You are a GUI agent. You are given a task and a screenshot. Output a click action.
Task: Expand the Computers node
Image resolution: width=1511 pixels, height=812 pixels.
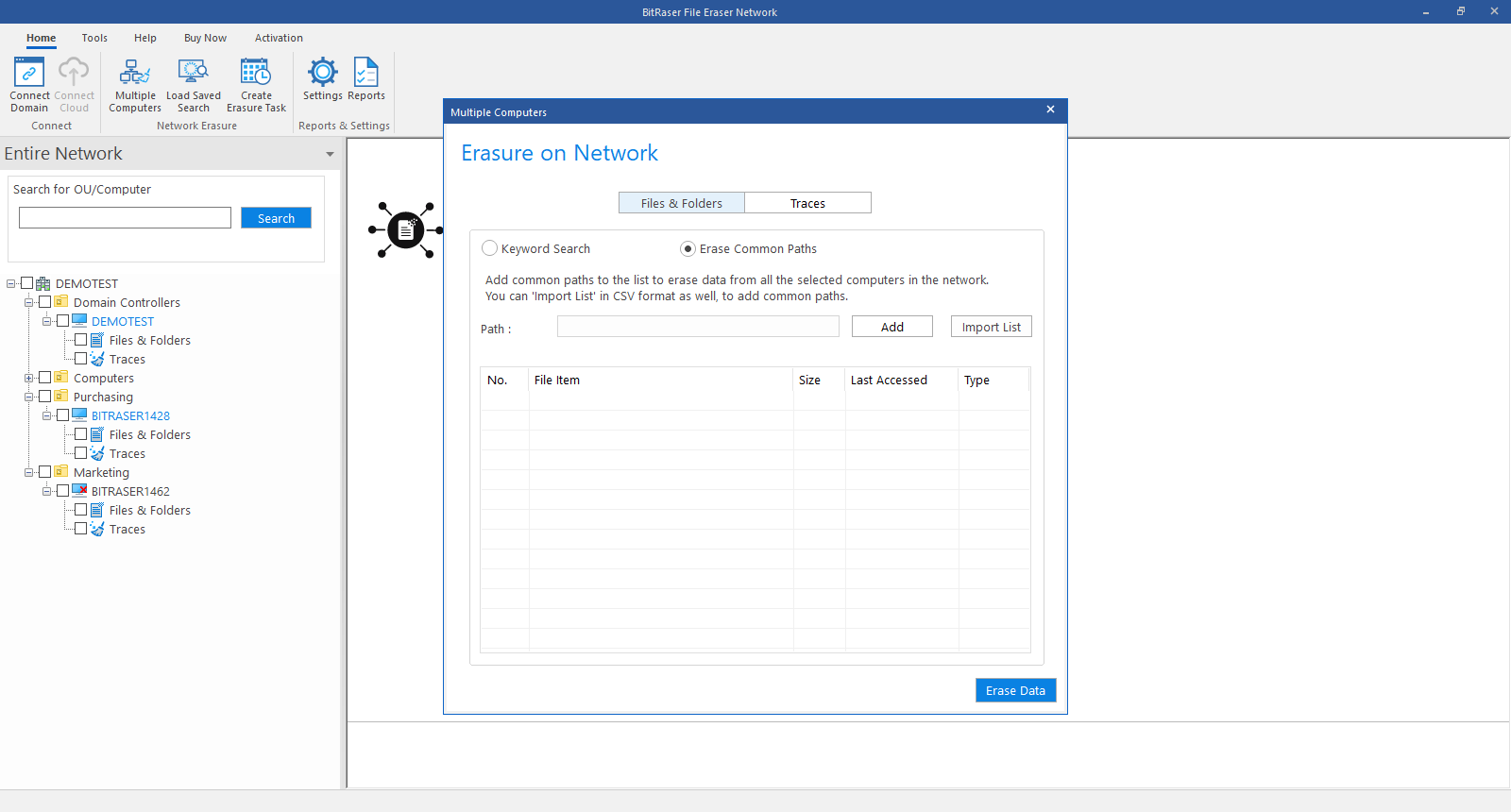pyautogui.click(x=28, y=378)
